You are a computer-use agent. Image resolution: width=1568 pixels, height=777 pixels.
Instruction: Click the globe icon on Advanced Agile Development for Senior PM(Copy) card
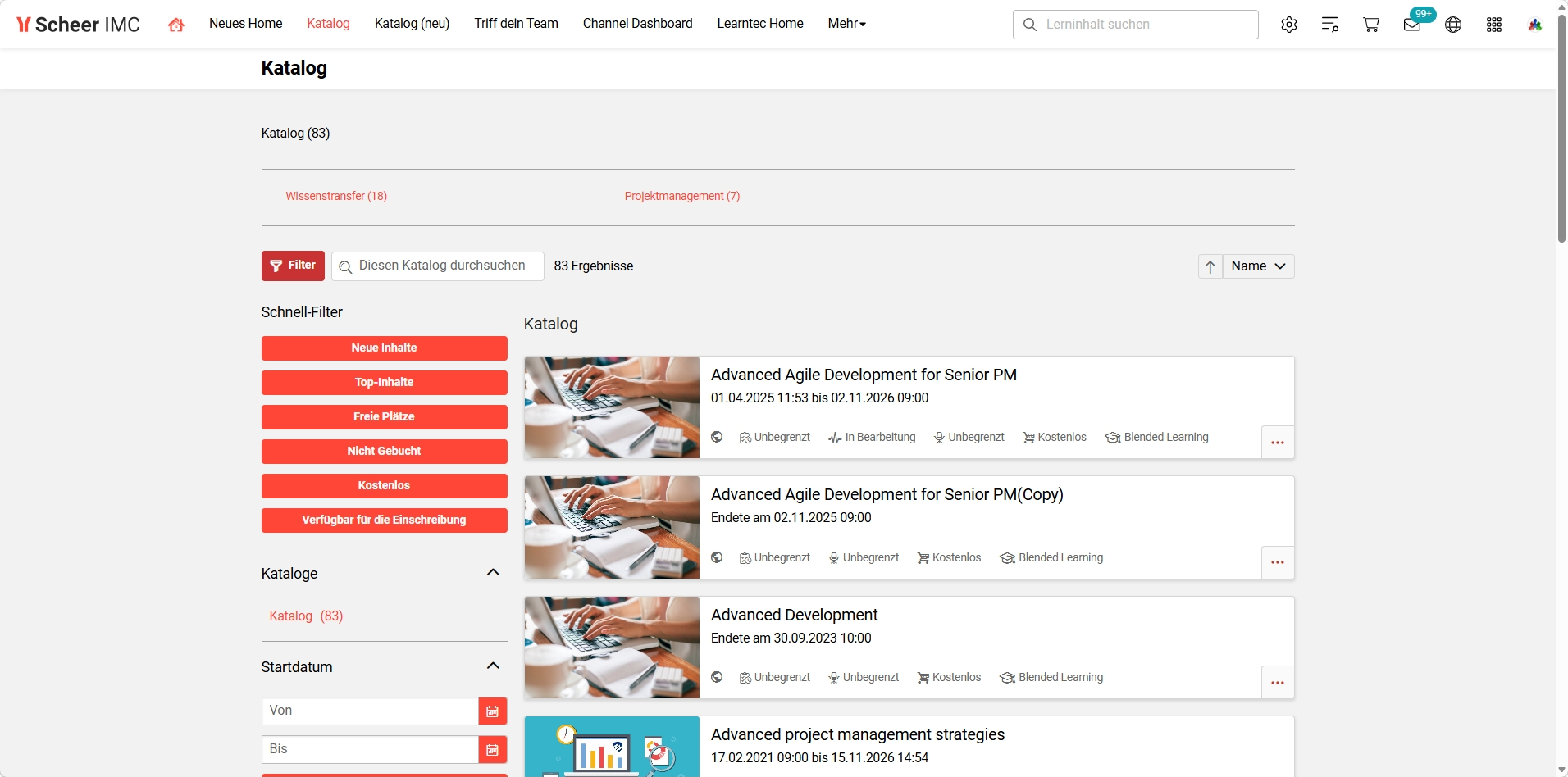coord(717,557)
